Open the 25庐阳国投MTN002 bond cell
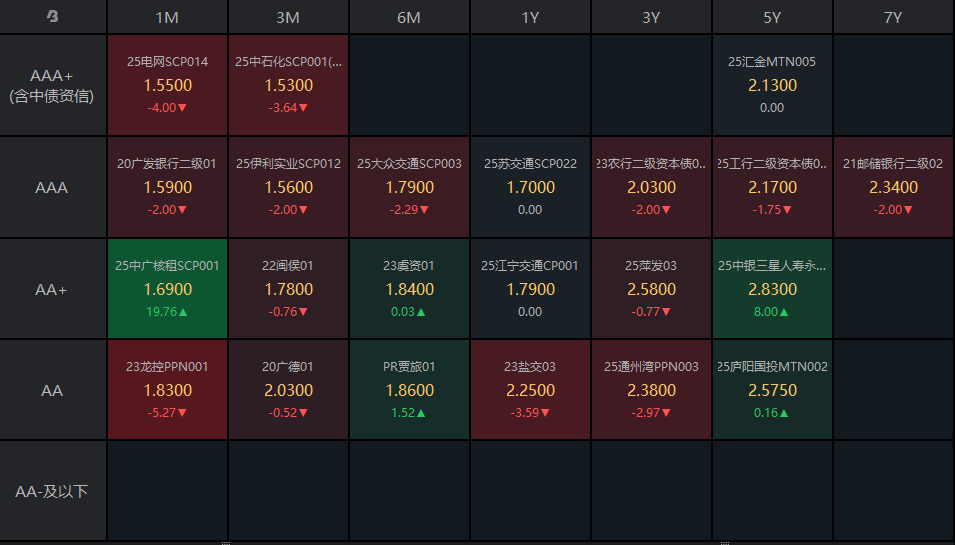This screenshot has height=545, width=955. pos(772,390)
